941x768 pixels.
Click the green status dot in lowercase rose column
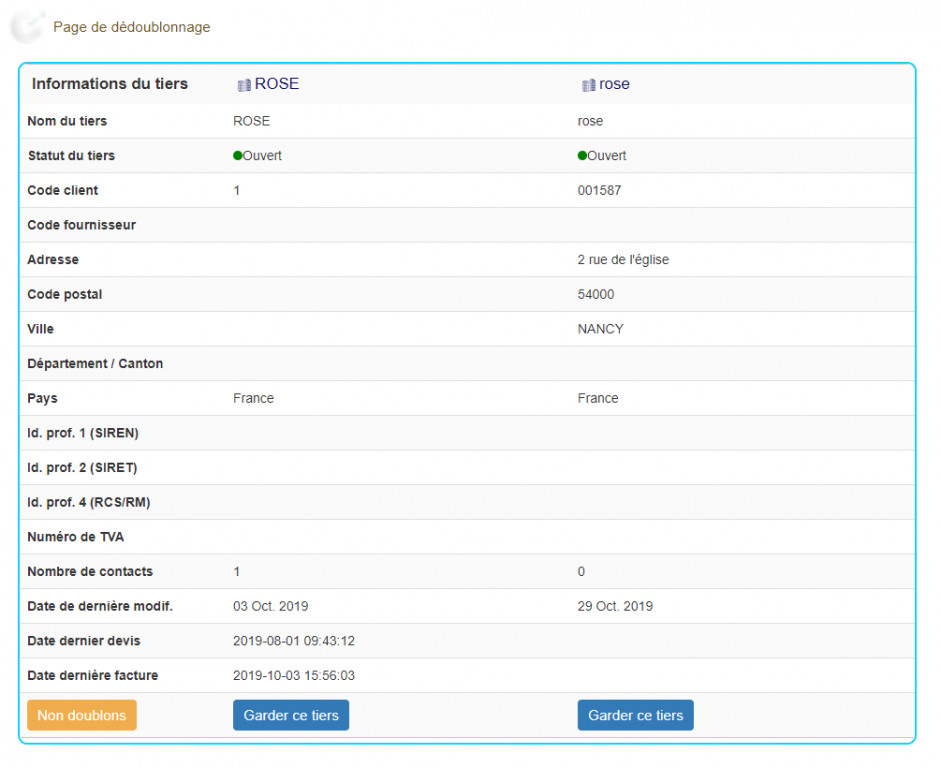(x=582, y=156)
